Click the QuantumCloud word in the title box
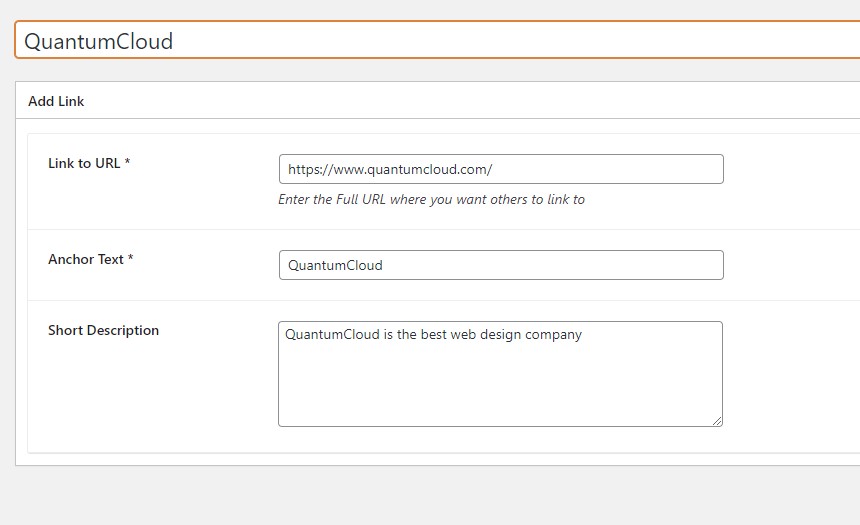 click(x=99, y=41)
